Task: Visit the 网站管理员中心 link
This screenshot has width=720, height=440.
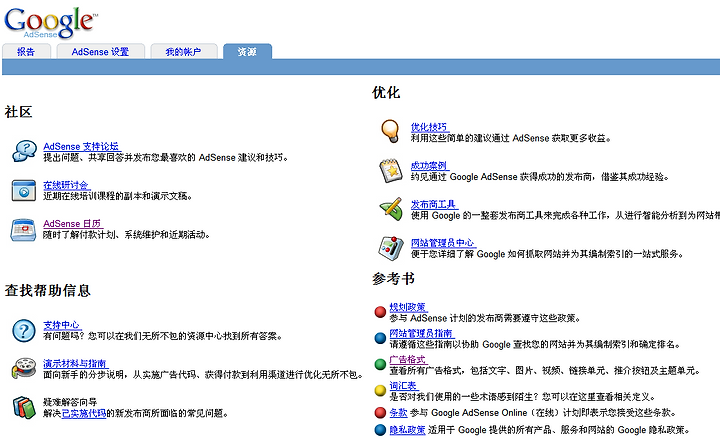Action: pyautogui.click(x=443, y=243)
